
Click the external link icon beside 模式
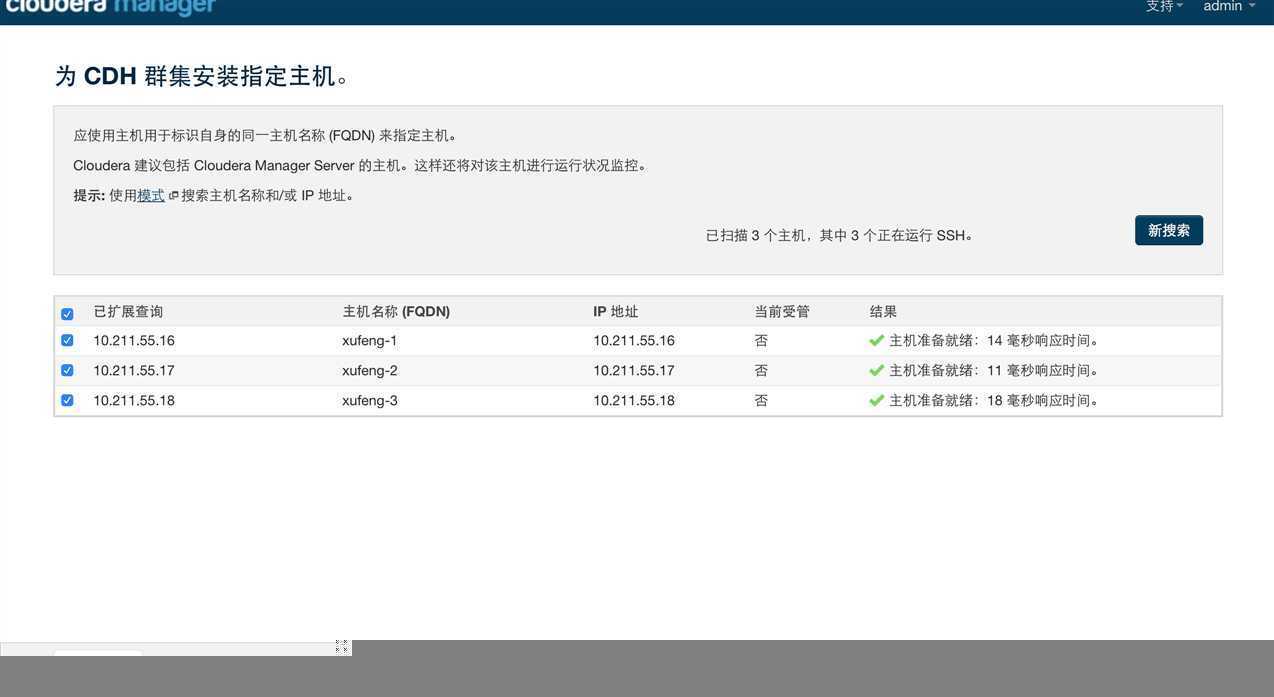click(173, 196)
